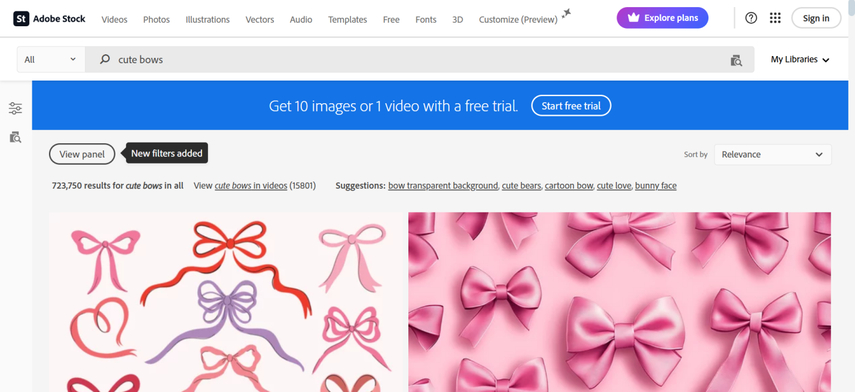
Task: Click the visual search camera icon in search bar
Action: click(x=736, y=60)
